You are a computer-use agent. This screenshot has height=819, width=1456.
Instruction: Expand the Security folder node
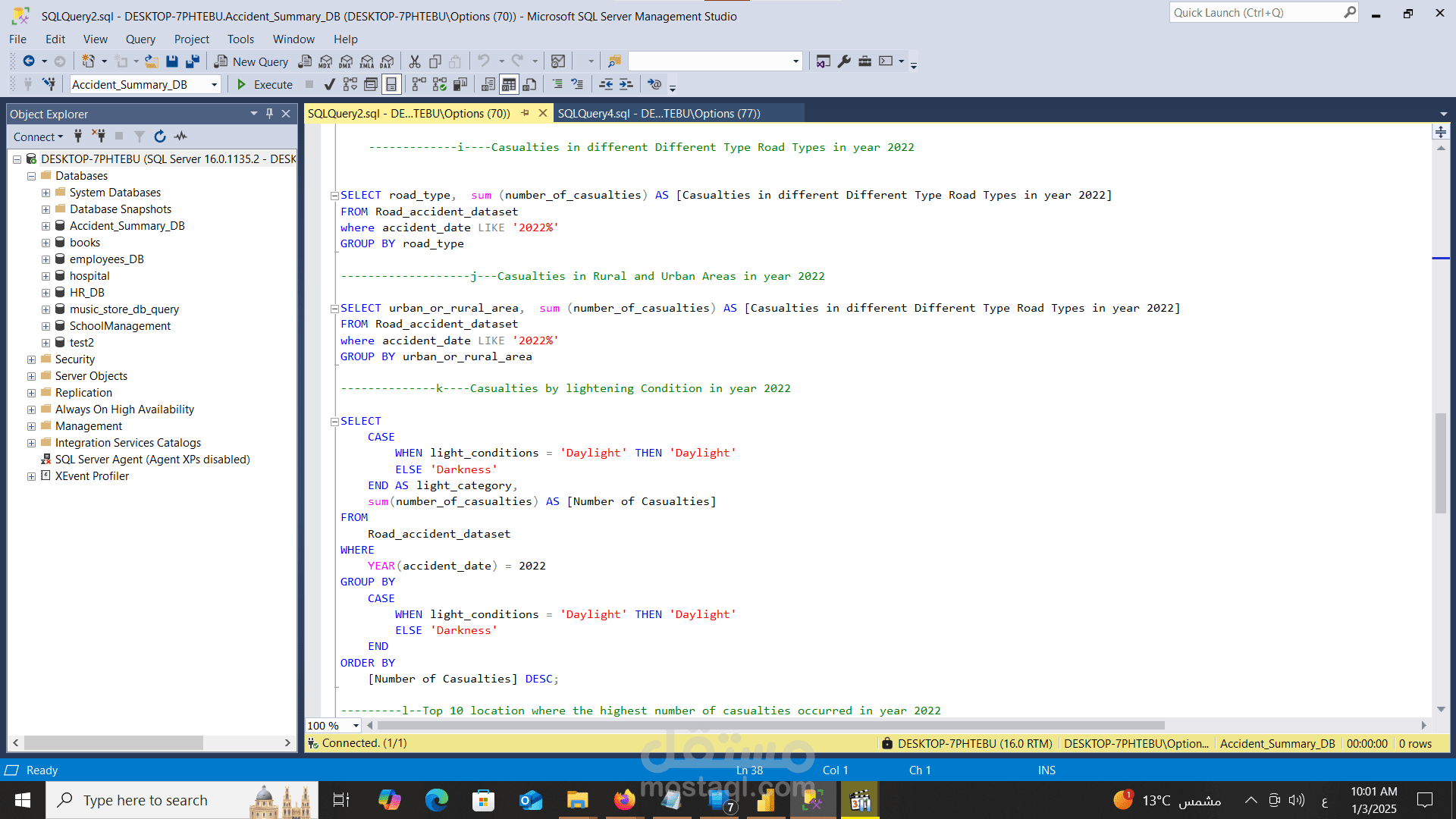[x=31, y=359]
